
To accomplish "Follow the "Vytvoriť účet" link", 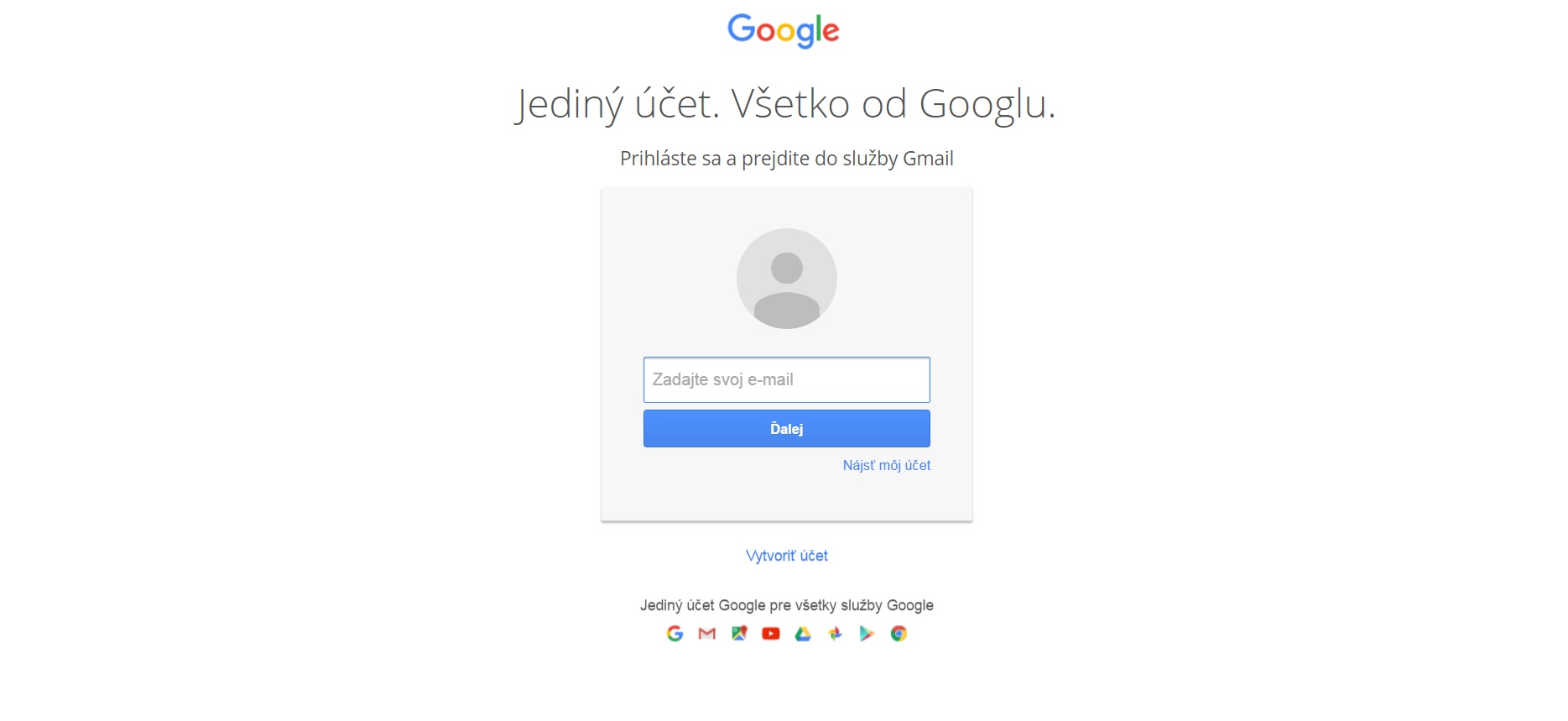I will 787,556.
